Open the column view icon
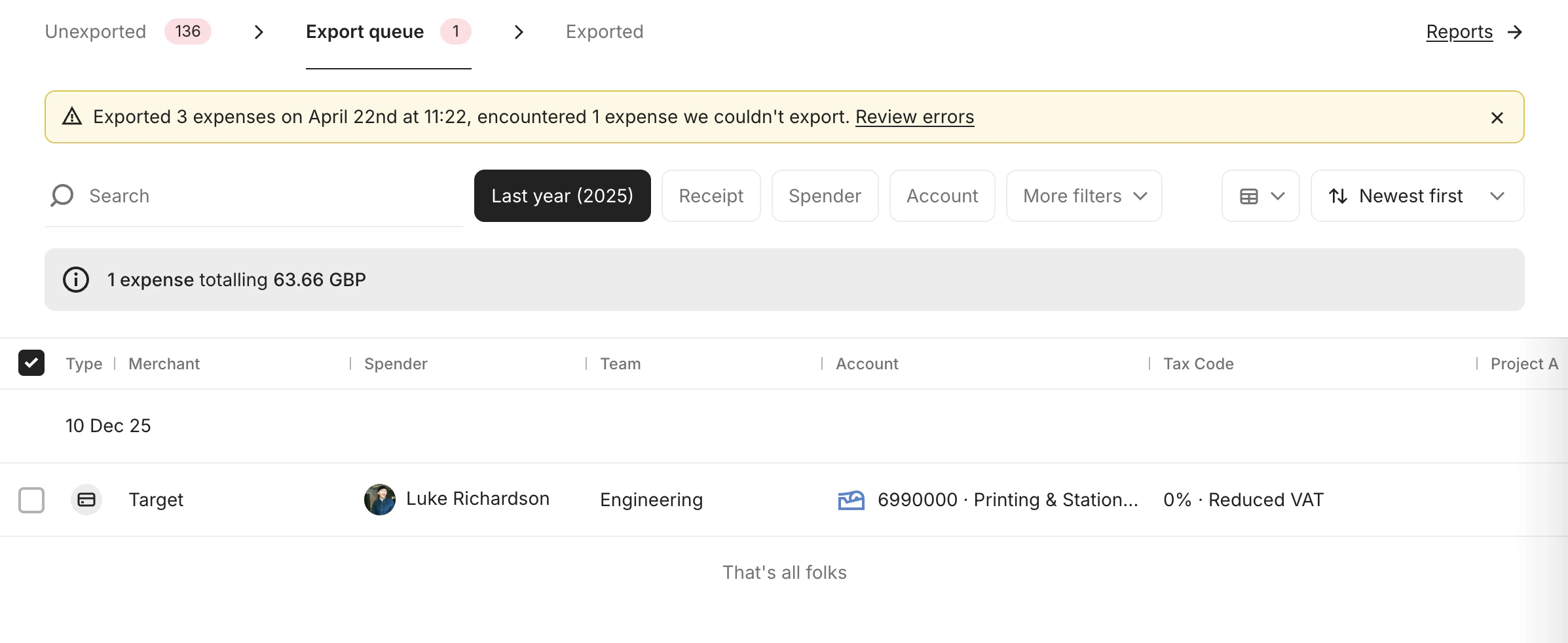This screenshot has width=1568, height=643. 1250,196
